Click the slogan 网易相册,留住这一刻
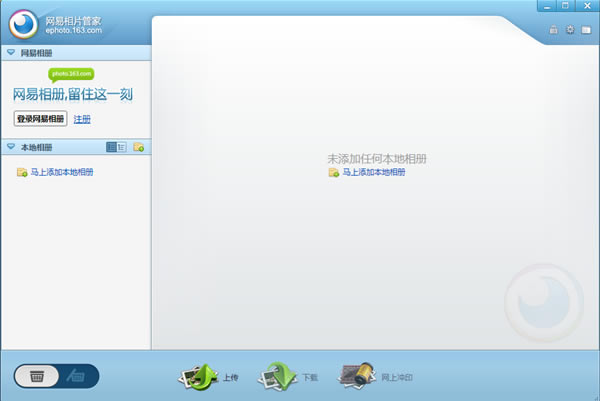Viewport: 600px width, 401px height. [x=73, y=94]
